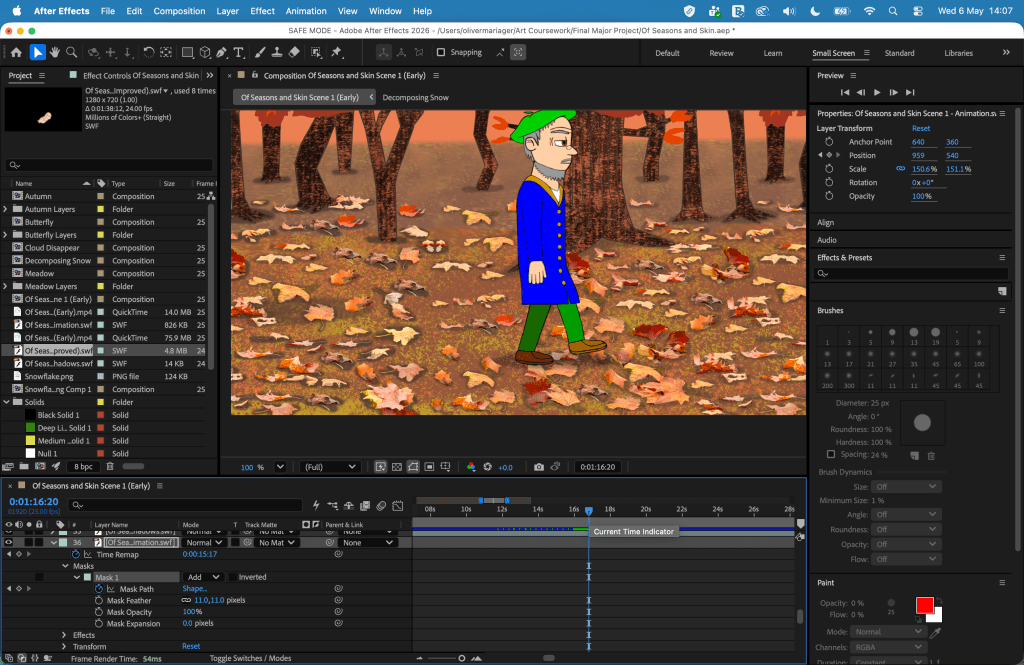Viewport: 1024px width, 665px height.
Task: Reset the Layer Transform properties
Action: (x=921, y=129)
